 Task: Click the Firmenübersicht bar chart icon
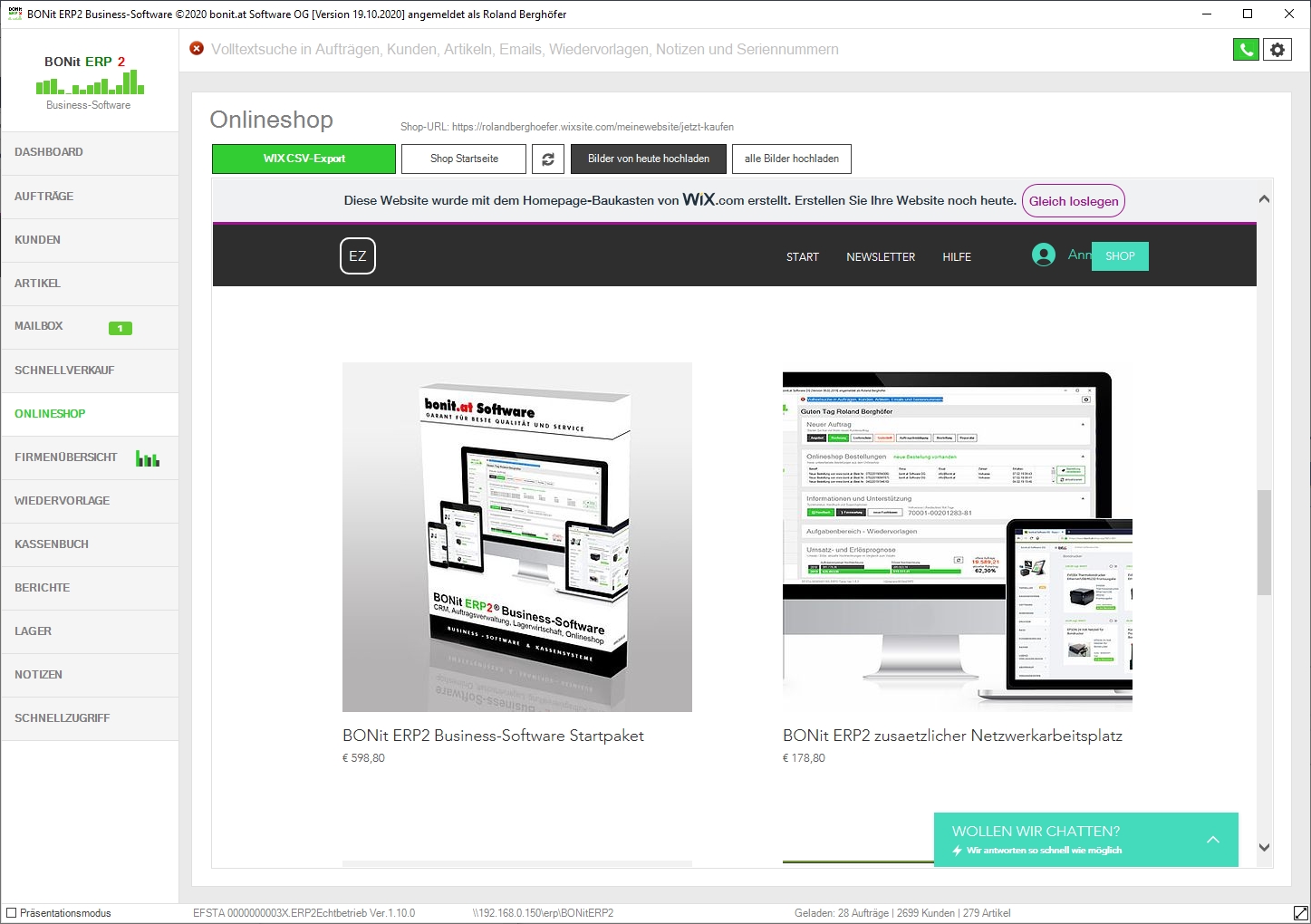coord(148,458)
